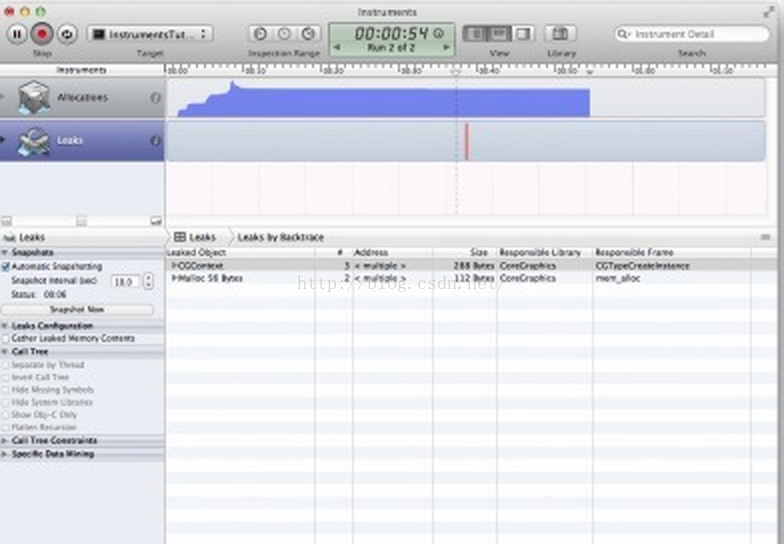
Task: Open the Library button
Action: click(560, 34)
